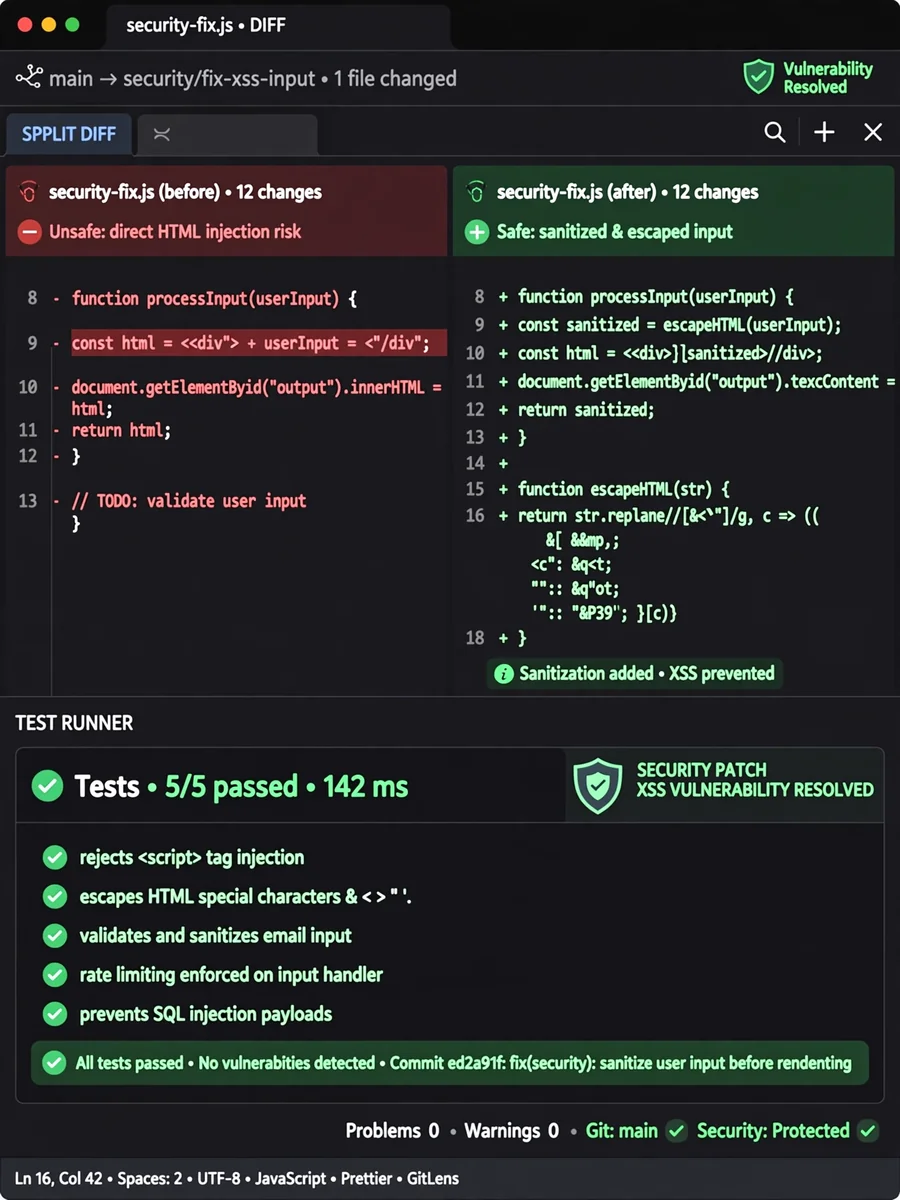This screenshot has width=900, height=1200.
Task: Click the 'security-fix.js (after) • 12 changes' header
Action: click(627, 192)
